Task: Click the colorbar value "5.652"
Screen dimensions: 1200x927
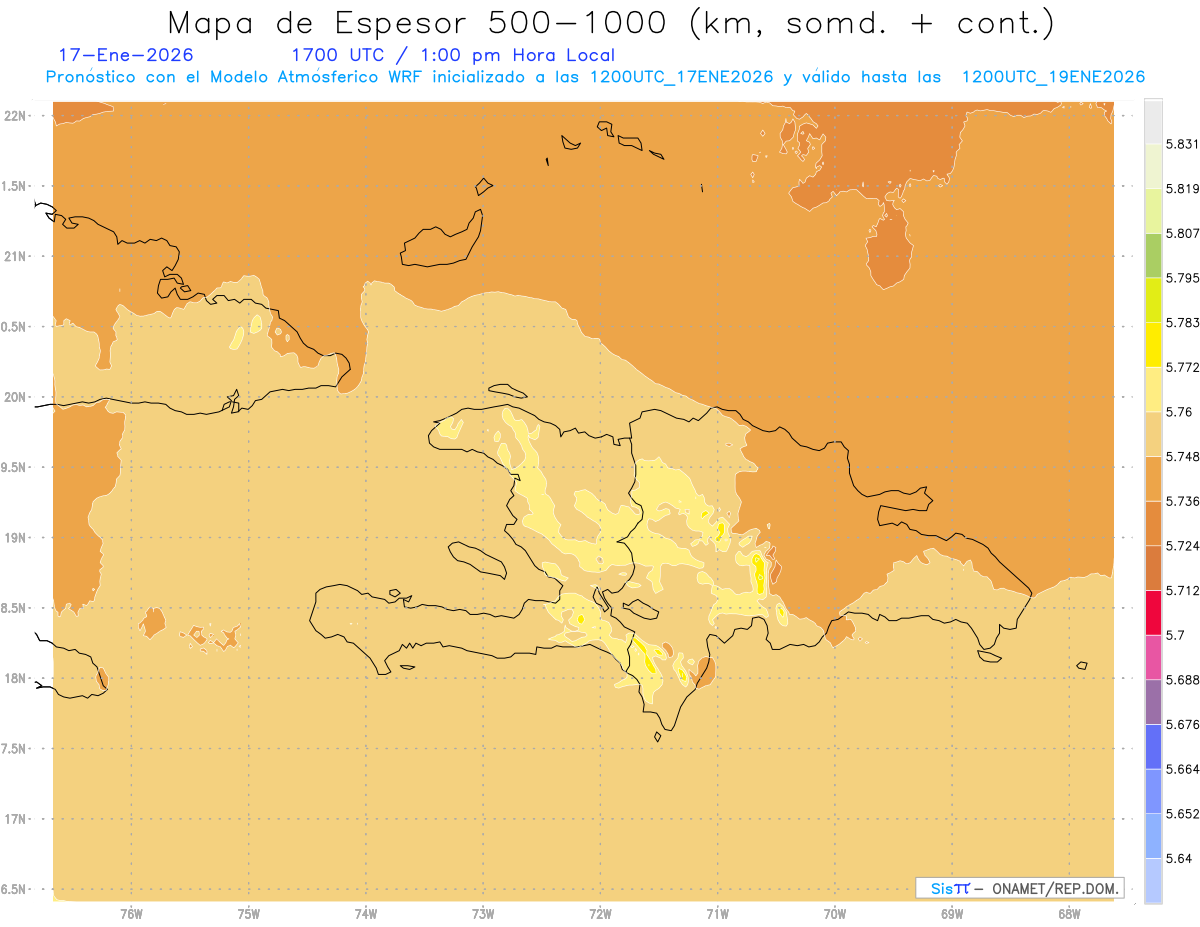Action: pyautogui.click(x=1182, y=814)
